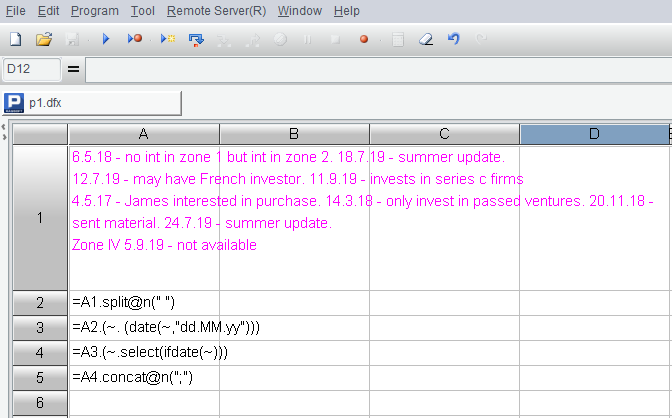Select row header 1
672x418 pixels.
click(x=37, y=217)
